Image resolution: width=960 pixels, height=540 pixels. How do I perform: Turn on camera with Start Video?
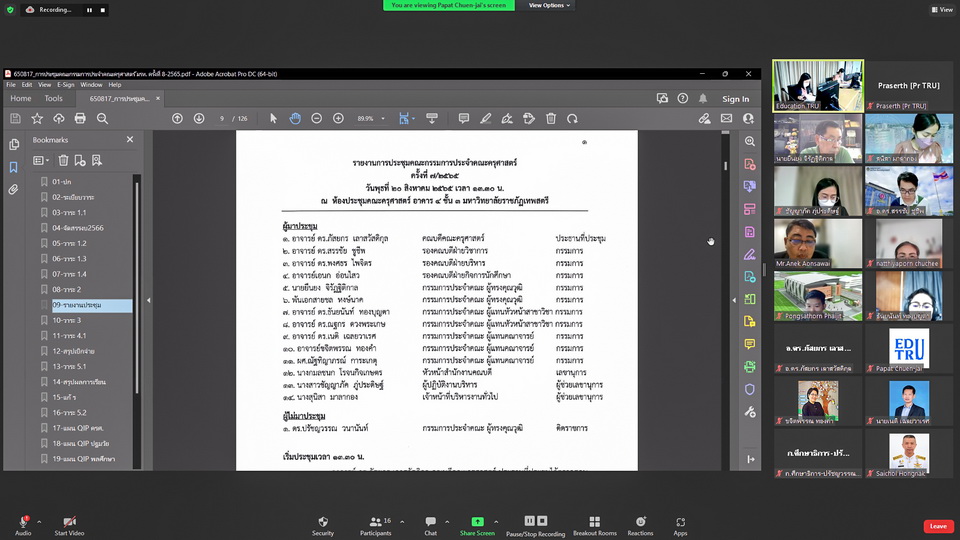[x=69, y=525]
